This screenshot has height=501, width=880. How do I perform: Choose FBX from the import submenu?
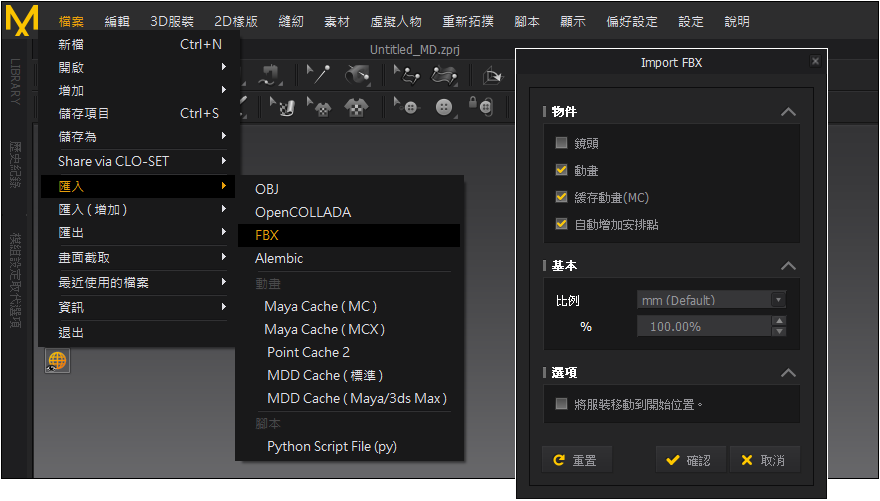[x=267, y=235]
